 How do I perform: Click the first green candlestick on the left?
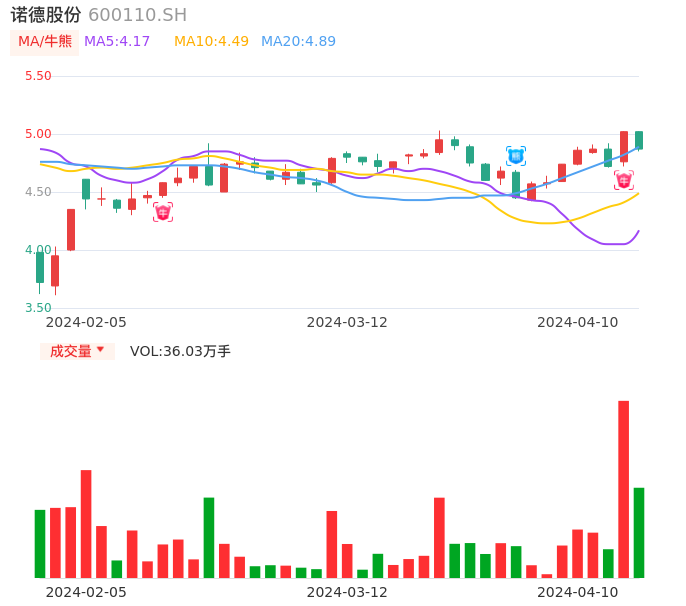click(40, 267)
